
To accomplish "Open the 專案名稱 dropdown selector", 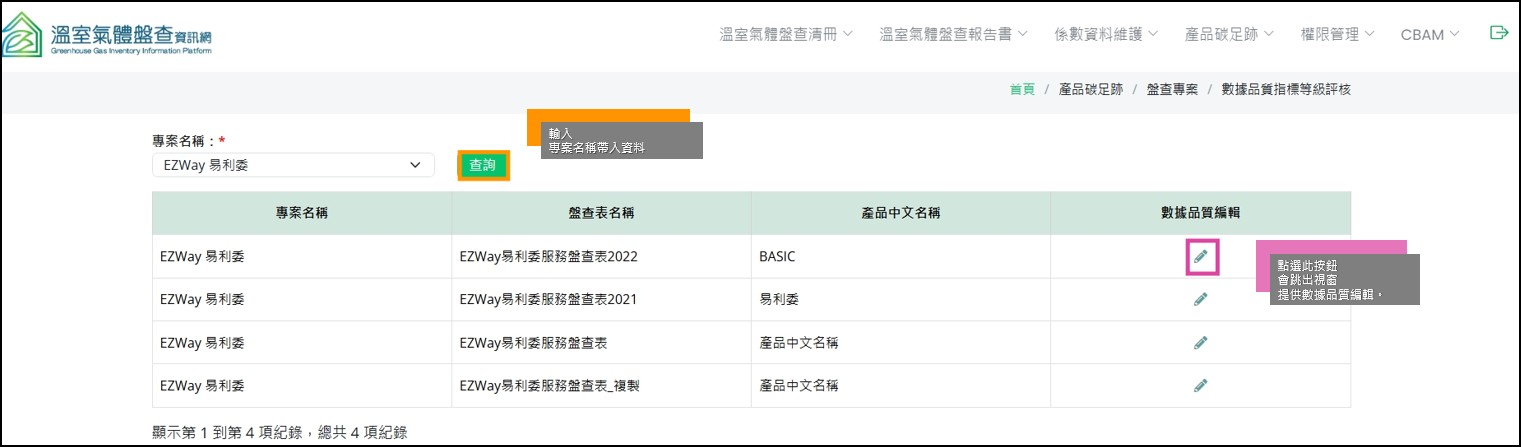I will (293, 165).
